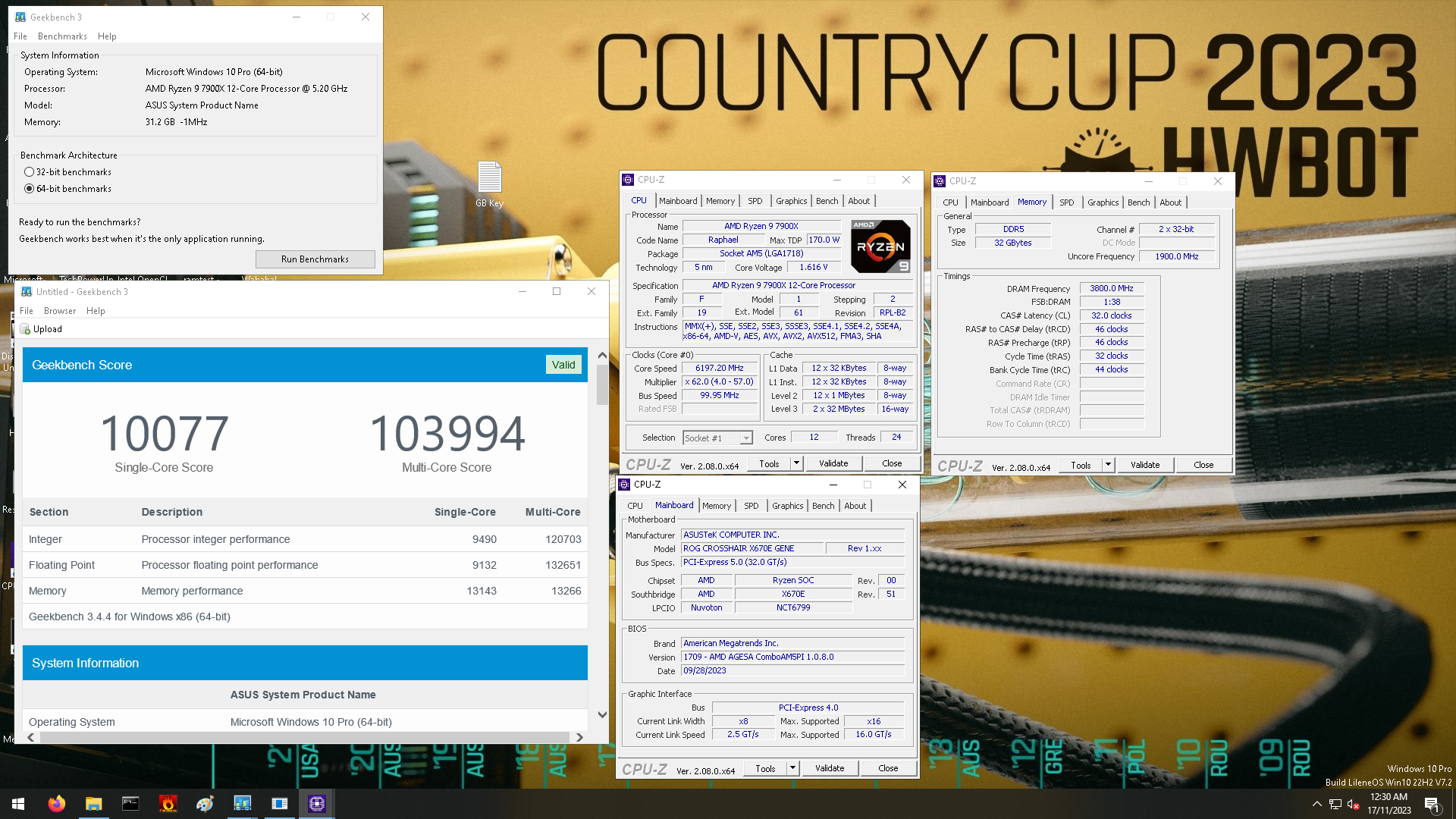Open Paint from the taskbar
The height and width of the screenshot is (819, 1456).
tap(205, 804)
